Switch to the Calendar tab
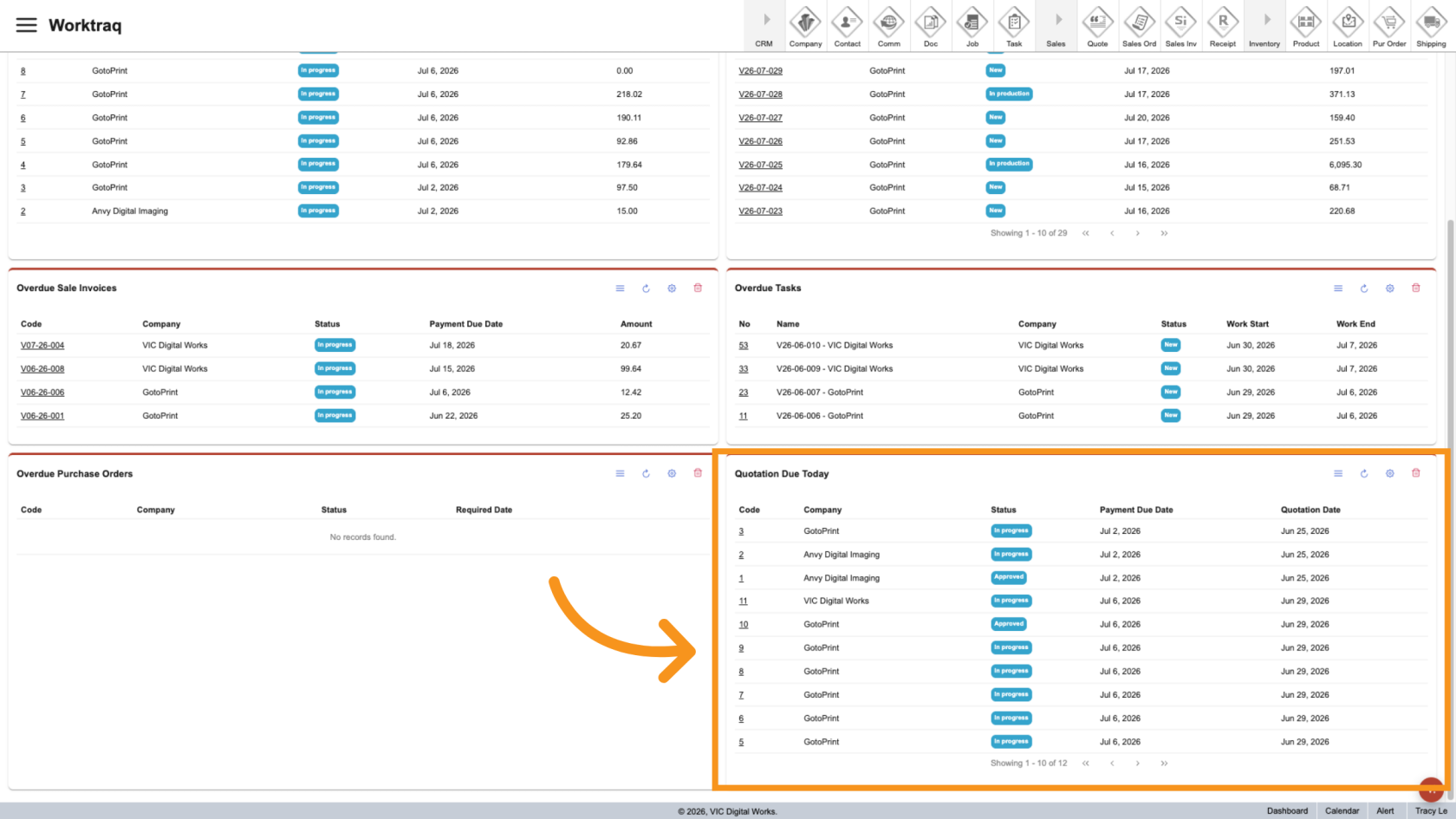 tap(1342, 811)
